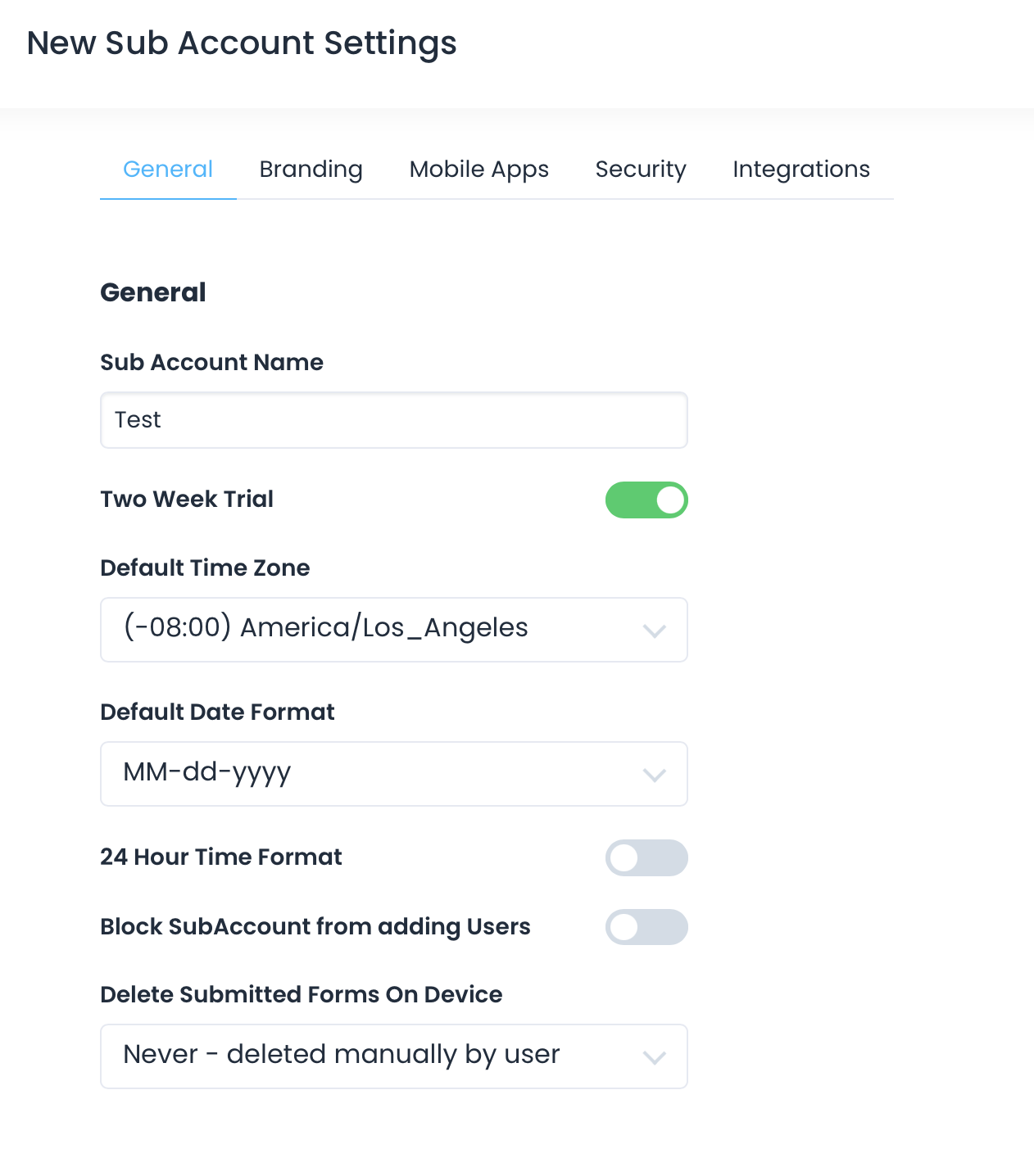1034x1176 pixels.
Task: Click the chevron arrow beside MM-dd-yyyy
Action: tap(654, 776)
